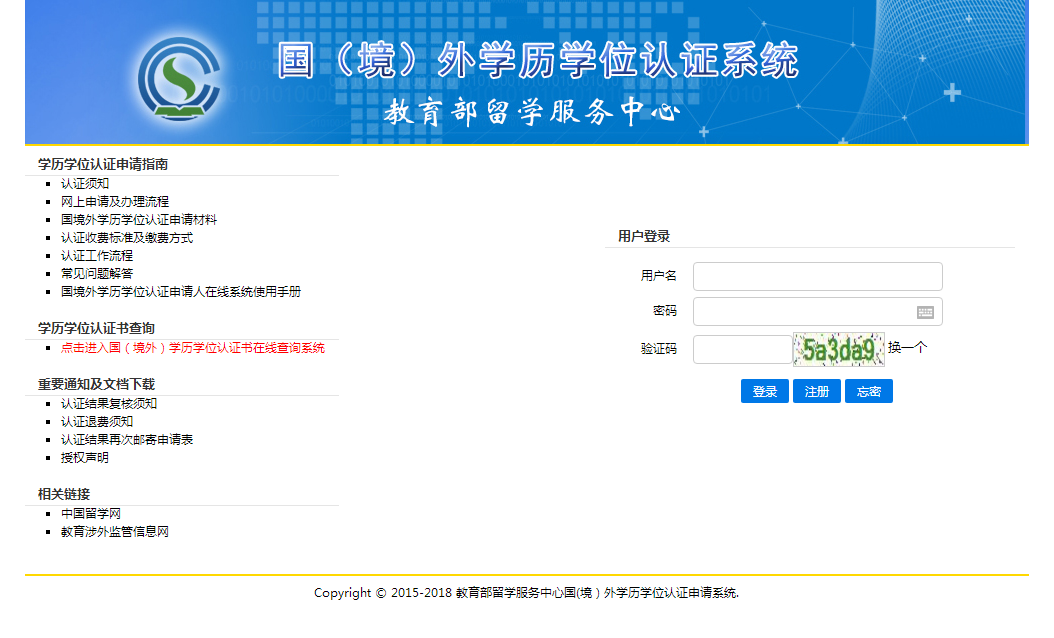Click the 相关链接 section heading
This screenshot has width=1054, height=638.
[64, 494]
